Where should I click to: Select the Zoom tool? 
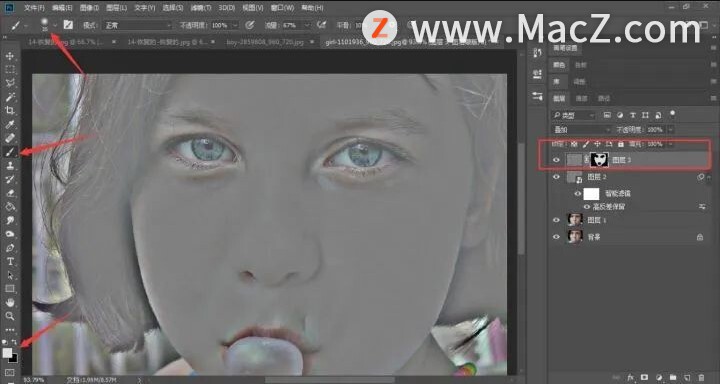coord(10,316)
